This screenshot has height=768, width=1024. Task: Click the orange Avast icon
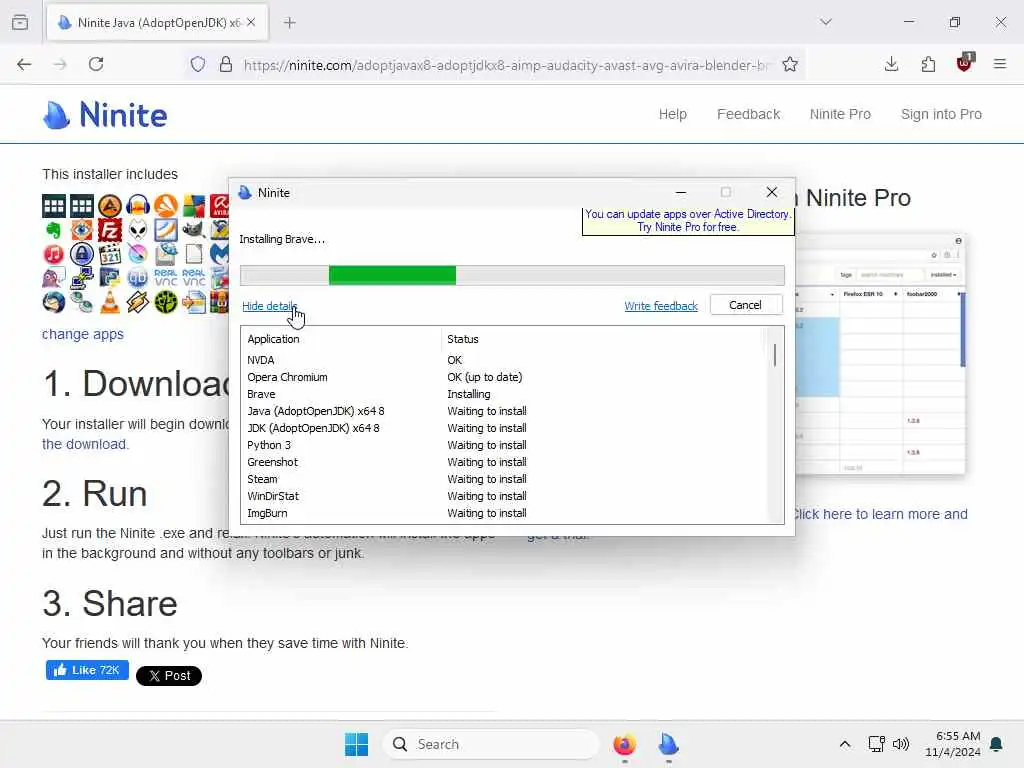(166, 206)
